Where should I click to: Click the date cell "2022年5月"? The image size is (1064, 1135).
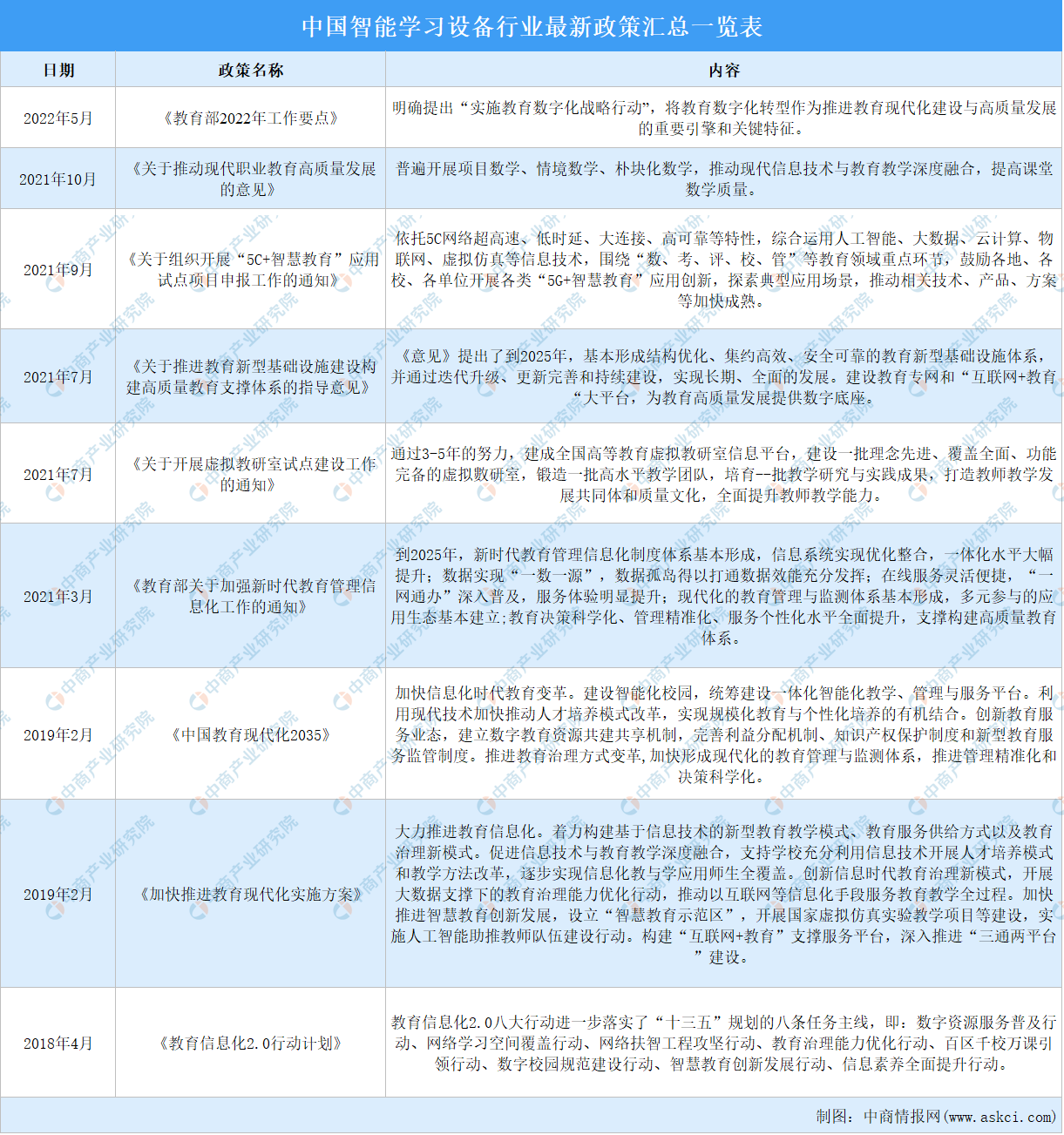(x=58, y=118)
